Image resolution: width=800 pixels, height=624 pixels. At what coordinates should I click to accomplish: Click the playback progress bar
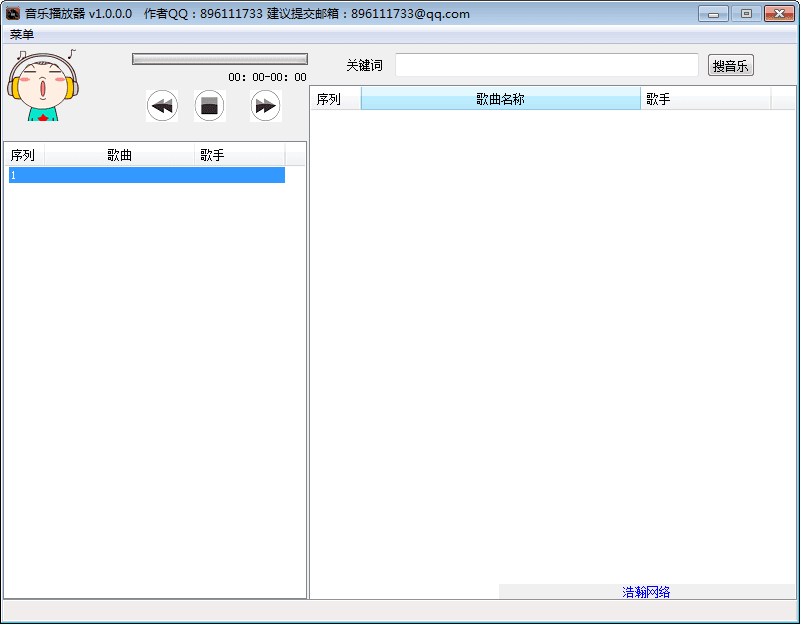pyautogui.click(x=219, y=58)
